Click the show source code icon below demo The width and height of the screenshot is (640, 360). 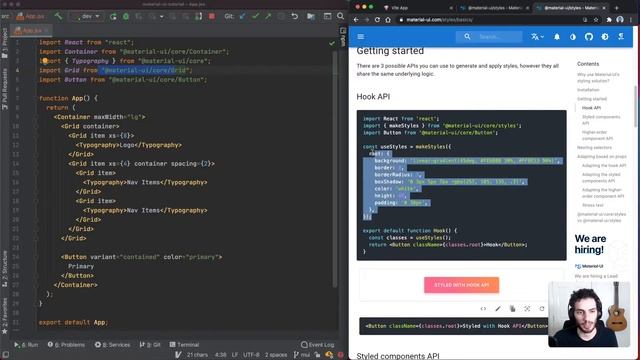(x=483, y=309)
